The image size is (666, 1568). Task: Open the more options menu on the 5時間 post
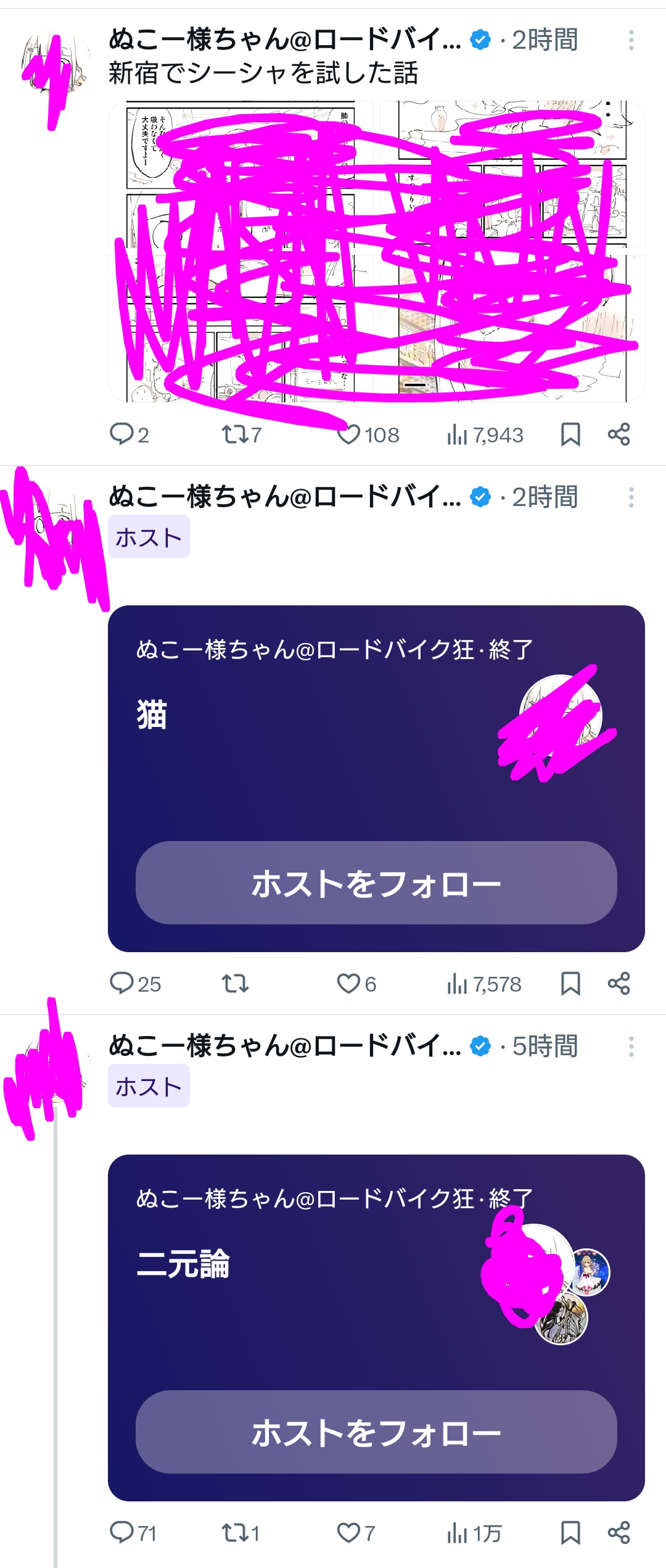tap(631, 1047)
